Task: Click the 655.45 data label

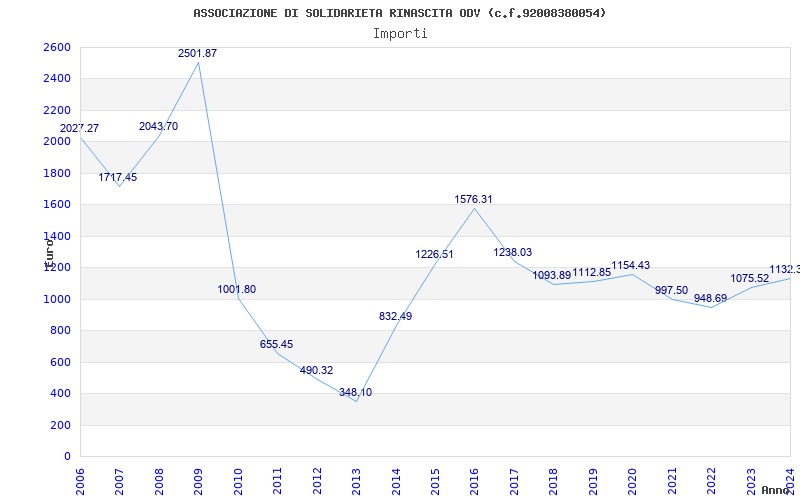Action: (x=277, y=344)
